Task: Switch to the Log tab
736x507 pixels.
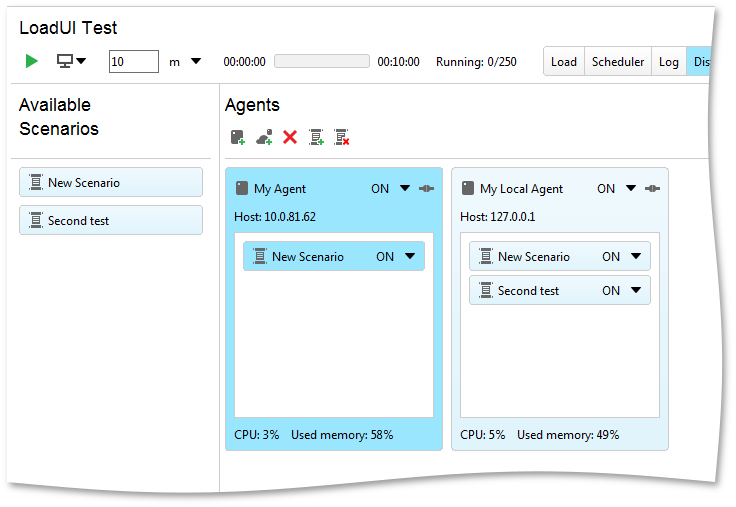Action: (669, 61)
